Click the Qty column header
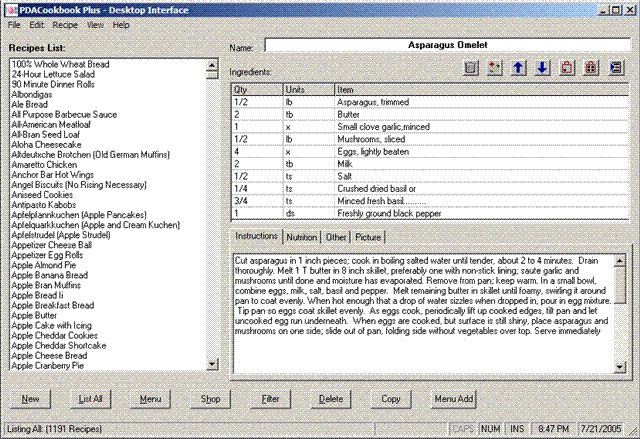Image resolution: width=640 pixels, height=439 pixels. (x=257, y=89)
